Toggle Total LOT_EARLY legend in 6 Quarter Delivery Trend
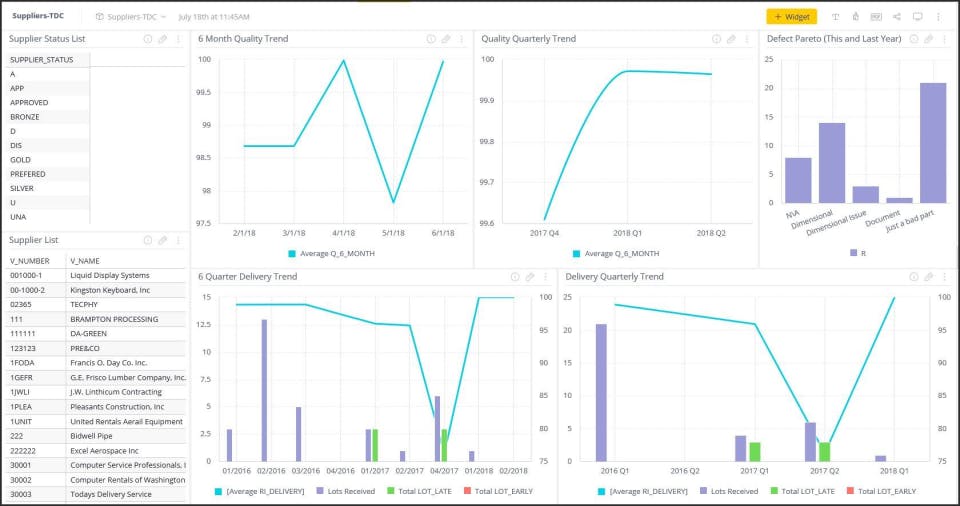 [x=498, y=491]
